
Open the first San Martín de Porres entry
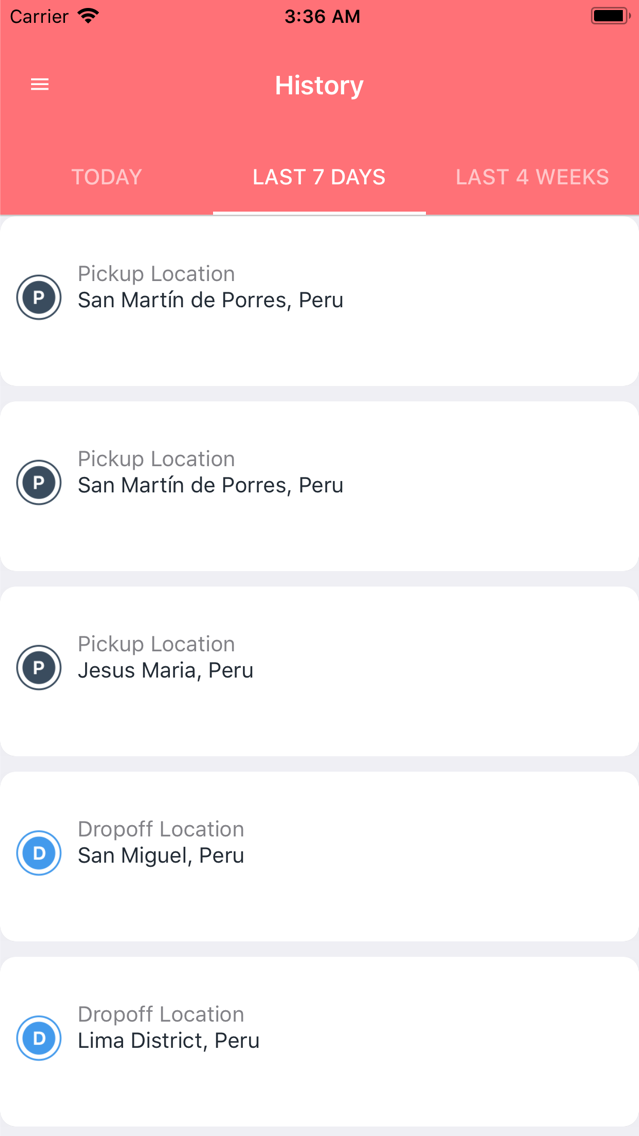click(320, 301)
